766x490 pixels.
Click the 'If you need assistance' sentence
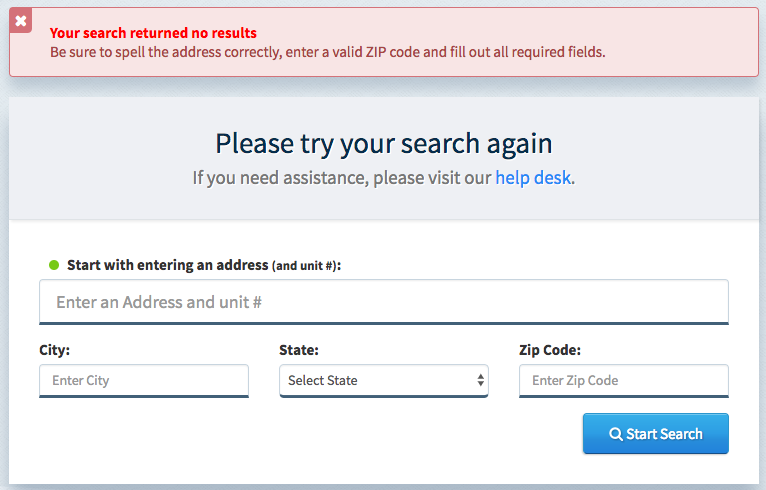342,178
